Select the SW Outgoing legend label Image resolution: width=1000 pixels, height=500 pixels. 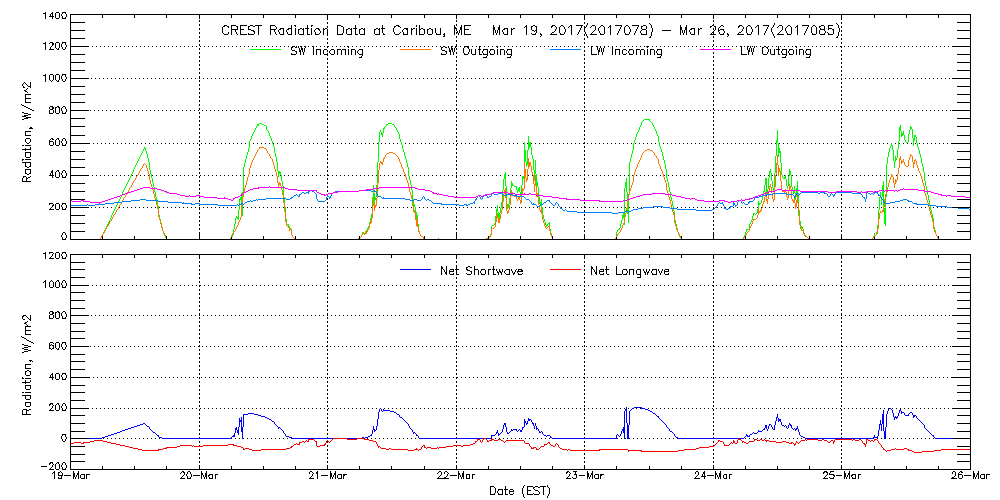click(476, 52)
